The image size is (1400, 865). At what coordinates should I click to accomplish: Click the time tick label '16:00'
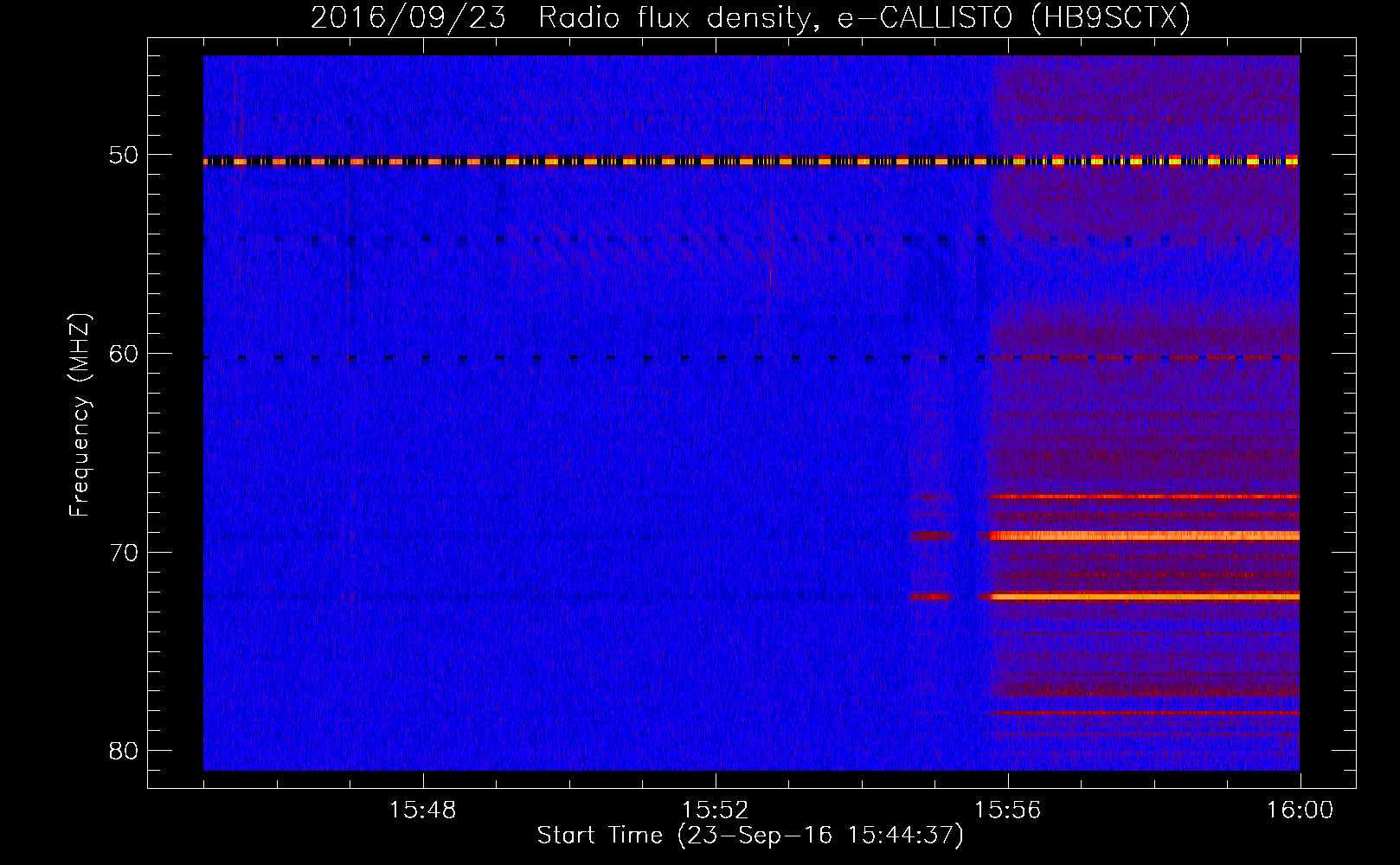click(x=1300, y=811)
